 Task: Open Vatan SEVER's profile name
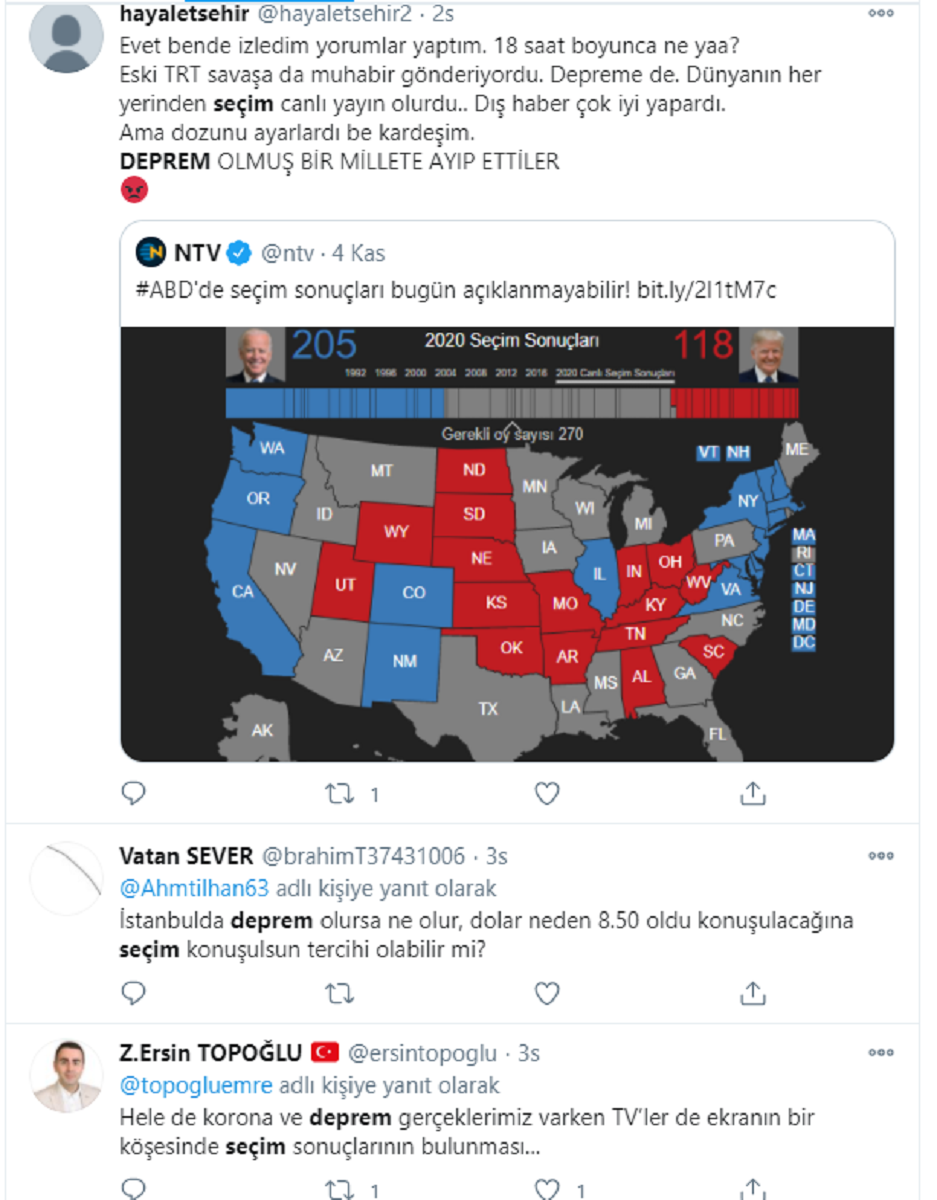[186, 856]
